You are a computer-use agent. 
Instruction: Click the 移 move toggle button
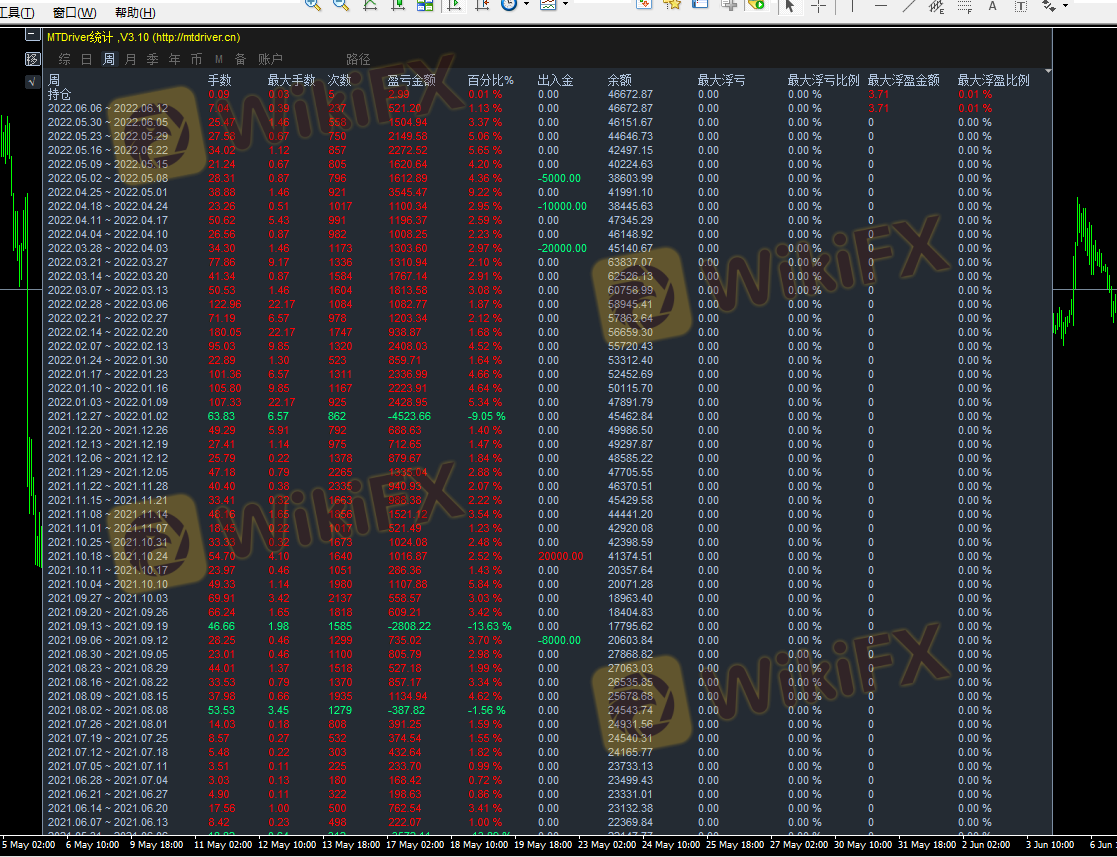point(32,59)
